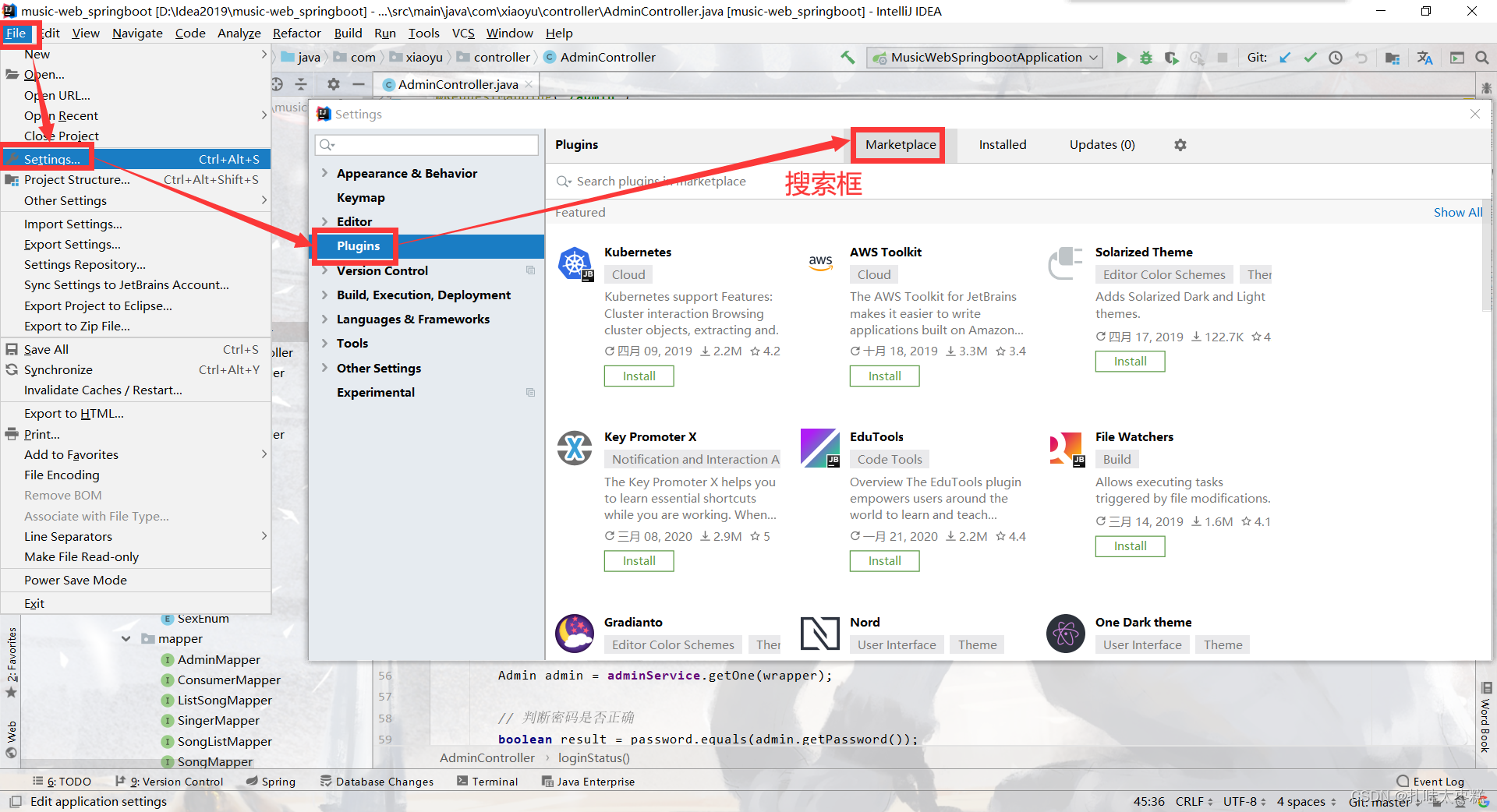This screenshot has height=812, width=1497.
Task: Open Line Separators submenu
Action: (x=136, y=536)
